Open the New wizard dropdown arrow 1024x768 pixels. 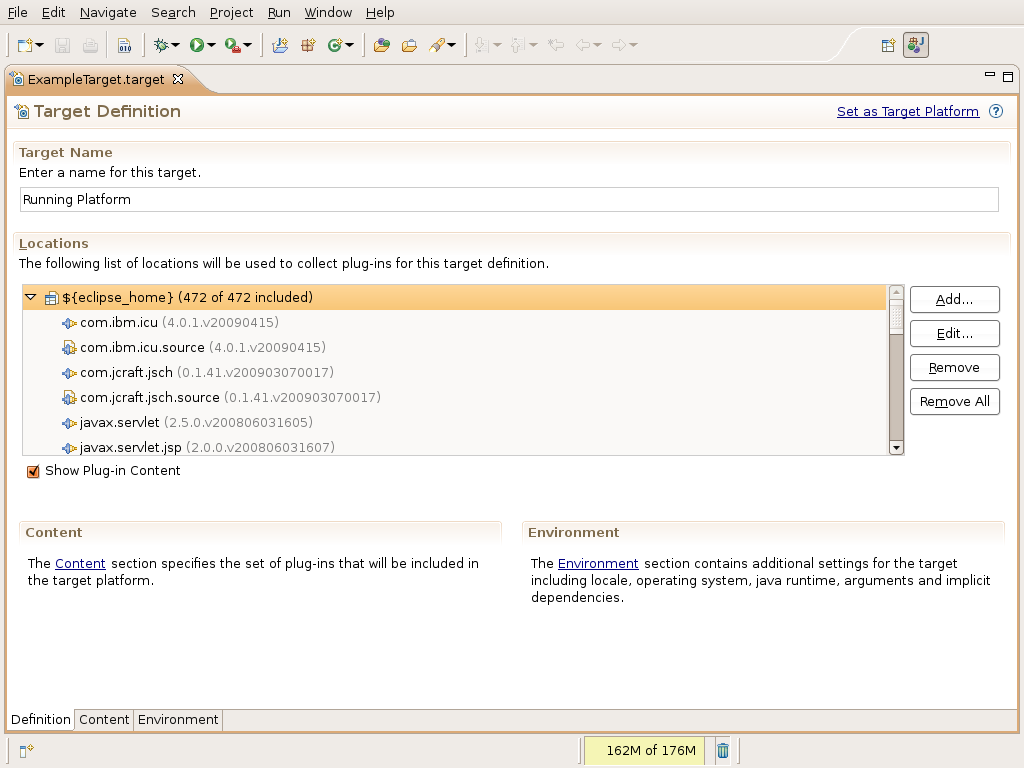coord(40,45)
